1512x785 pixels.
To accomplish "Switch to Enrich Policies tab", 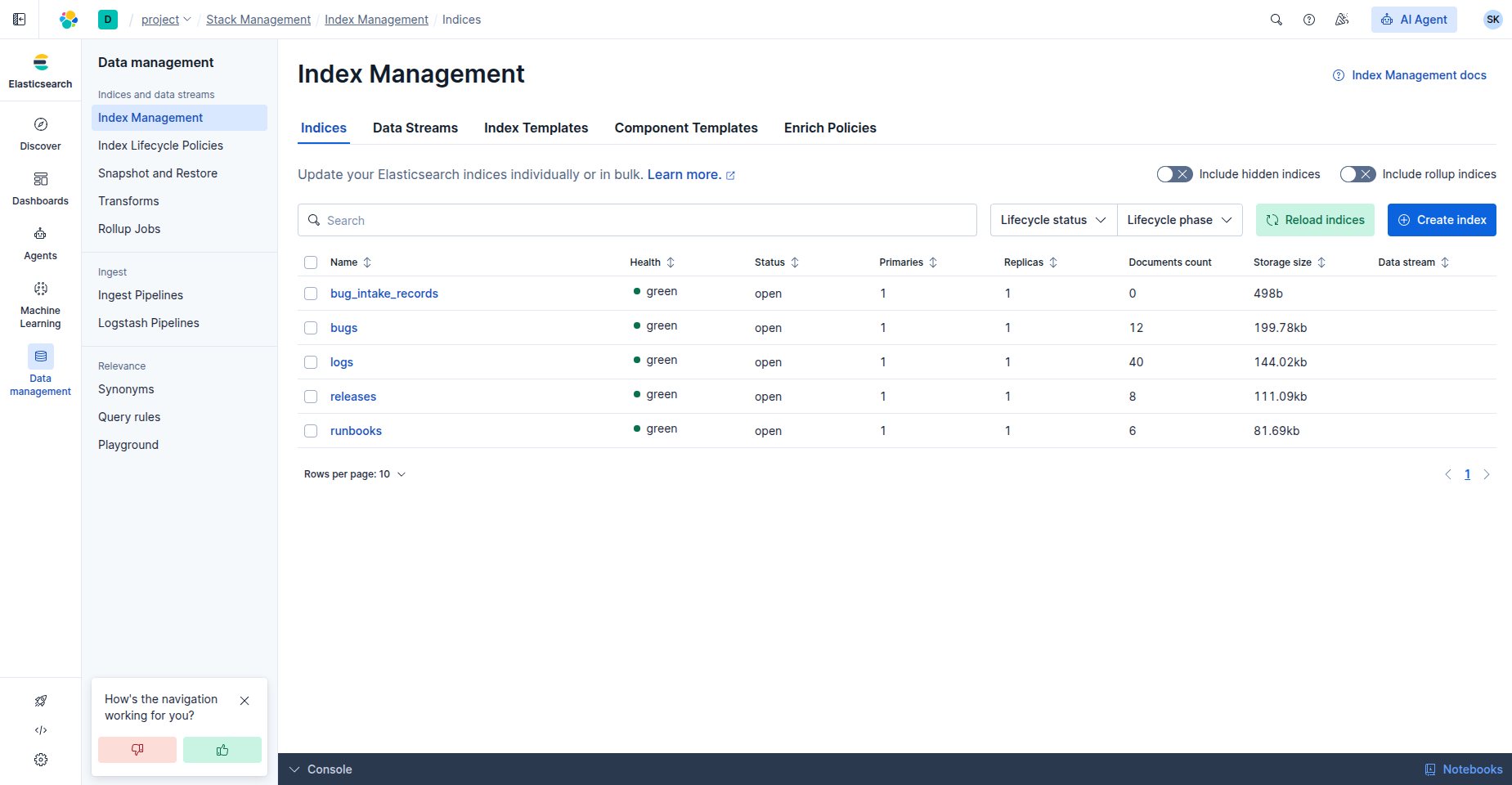I will 830,128.
